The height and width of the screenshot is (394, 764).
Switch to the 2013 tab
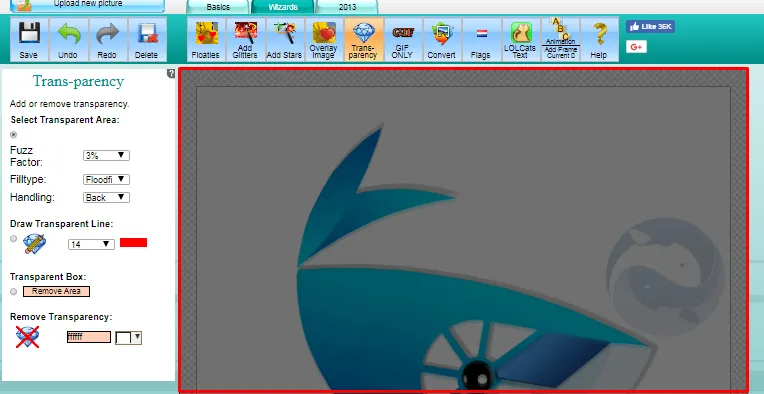tap(347, 7)
